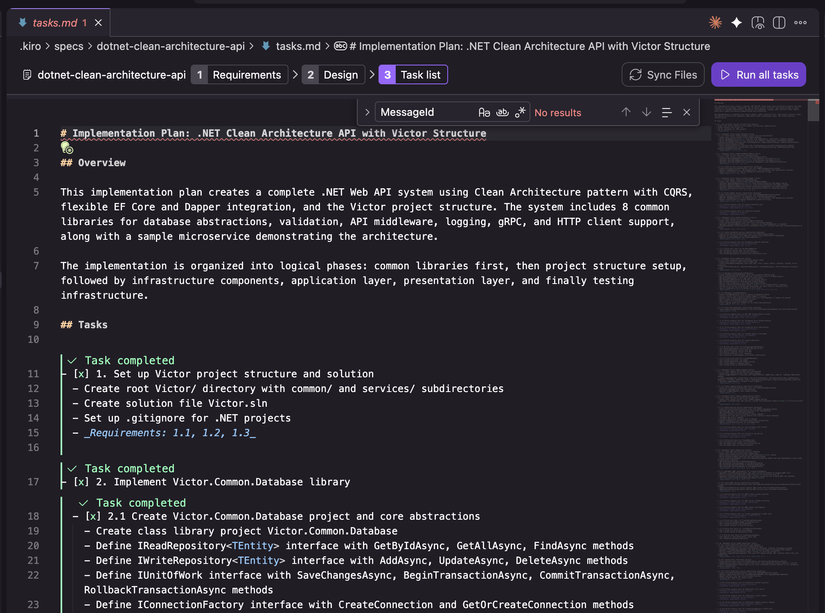Click the IUnitOfWork interface line
This screenshot has width=825, height=613.
pos(379,582)
